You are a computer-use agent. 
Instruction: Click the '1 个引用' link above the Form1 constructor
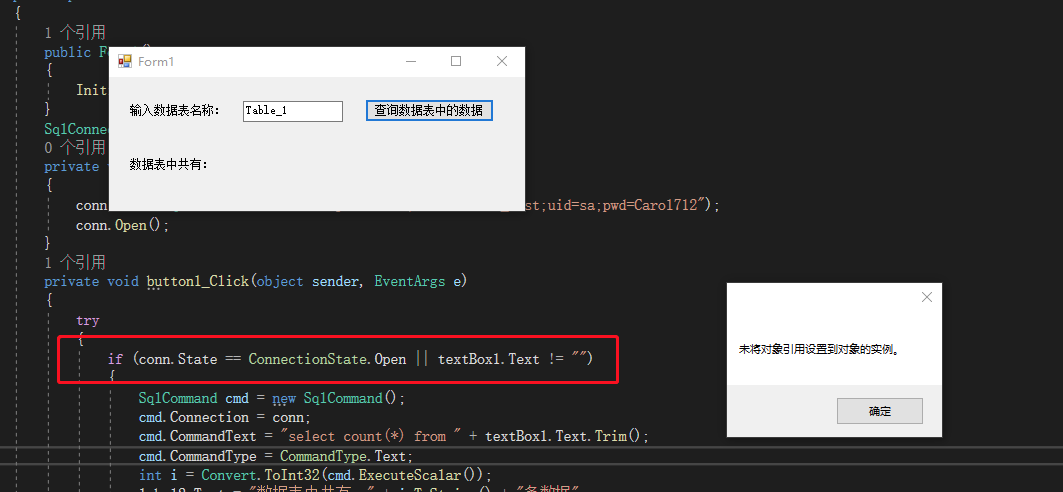pyautogui.click(x=75, y=33)
